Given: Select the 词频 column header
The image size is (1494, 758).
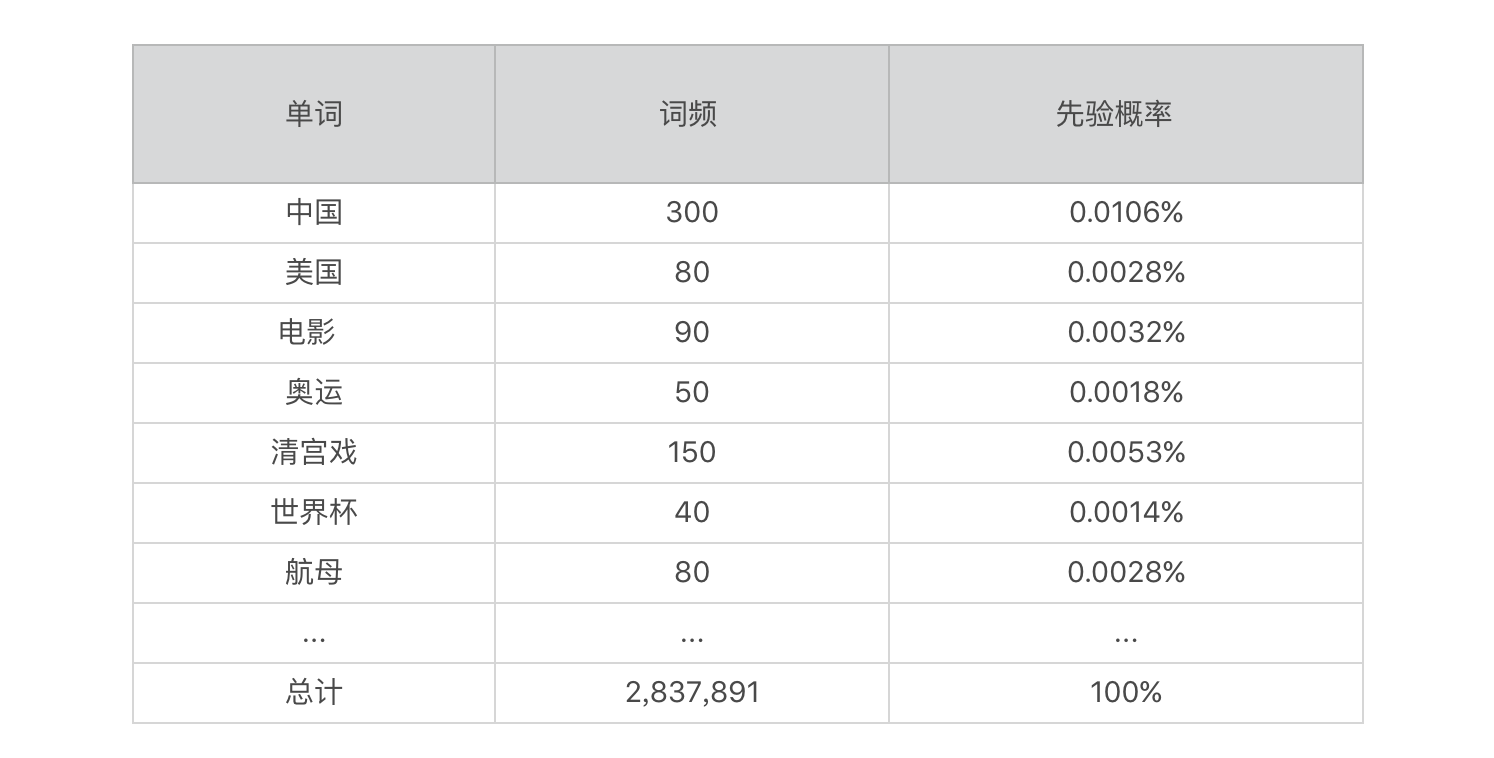Looking at the screenshot, I should click(688, 114).
